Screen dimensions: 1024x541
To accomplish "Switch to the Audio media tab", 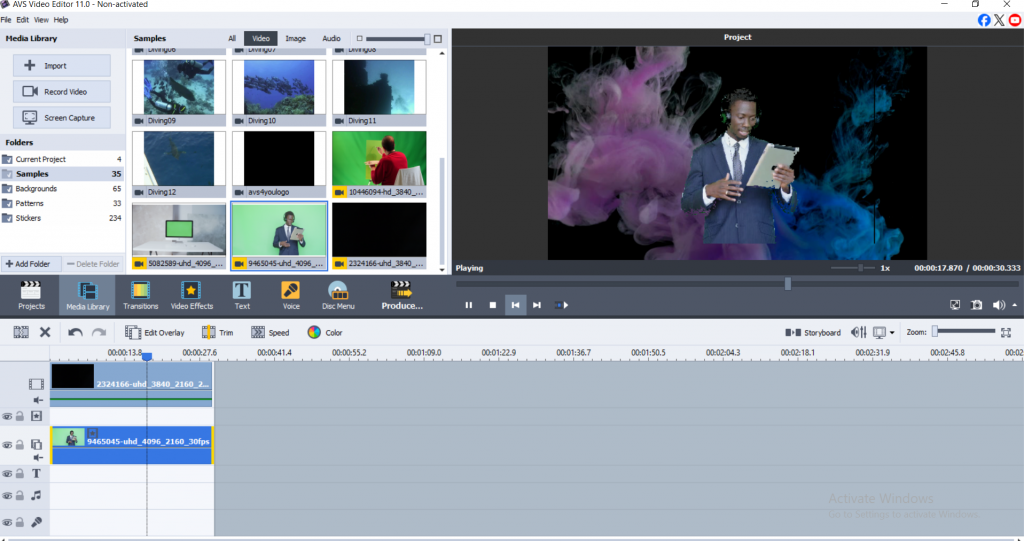I will coord(331,39).
